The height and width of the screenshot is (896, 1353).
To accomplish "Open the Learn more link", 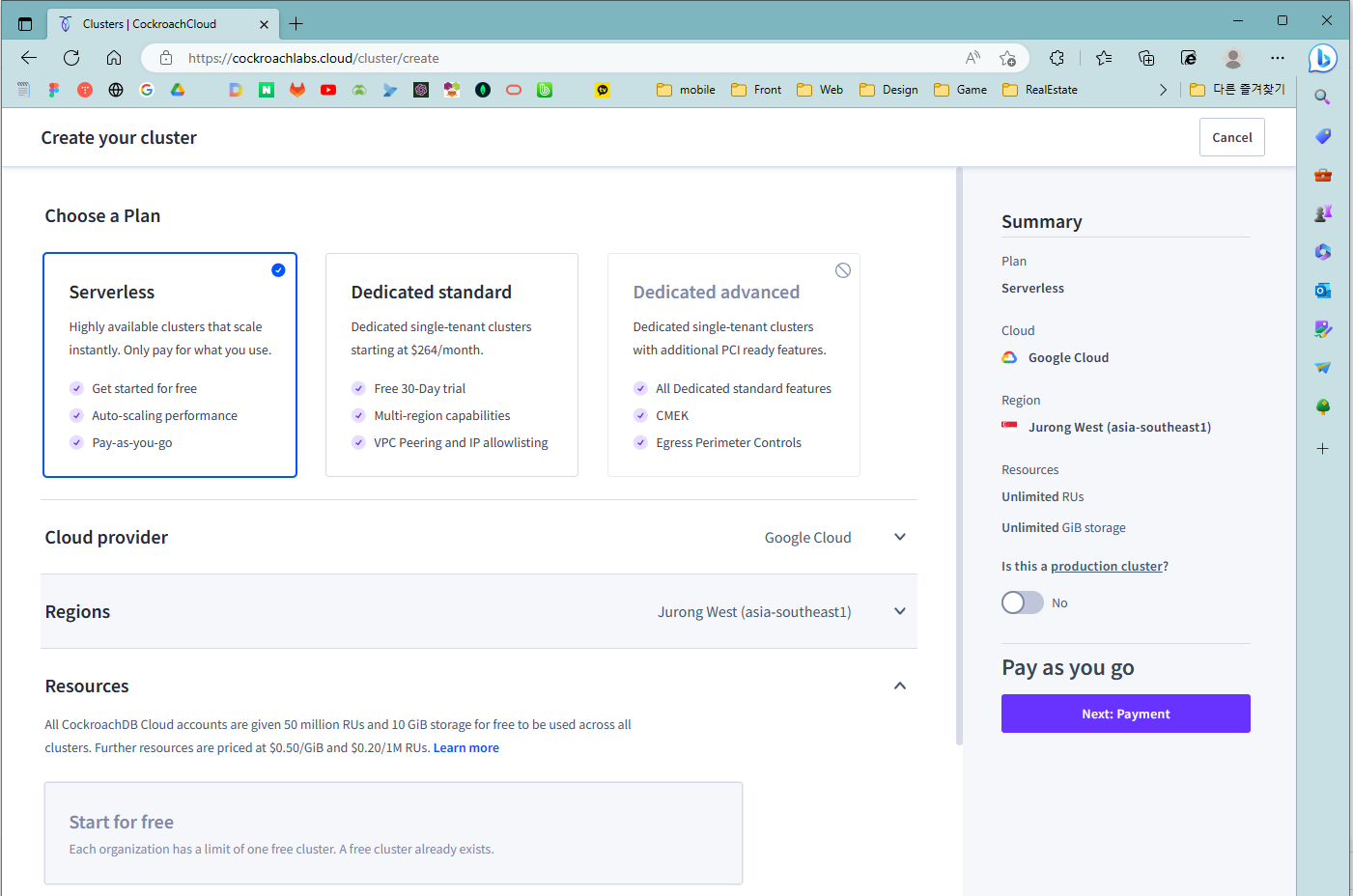I will coord(466,747).
